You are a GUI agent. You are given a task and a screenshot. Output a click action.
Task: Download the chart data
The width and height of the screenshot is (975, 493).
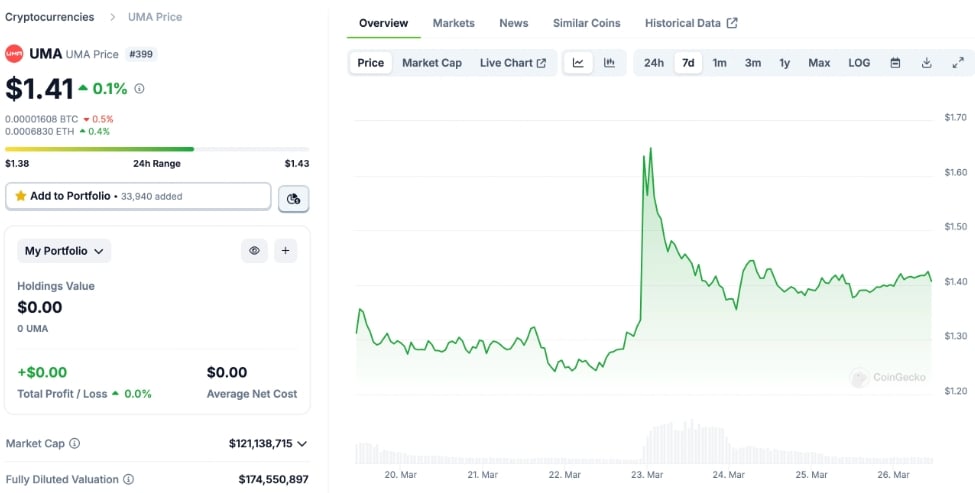[926, 63]
